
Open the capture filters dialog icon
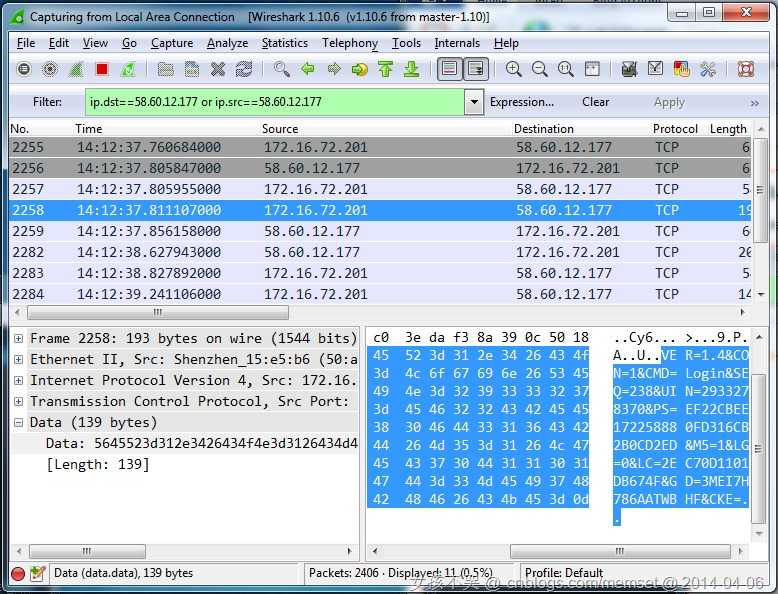pyautogui.click(x=629, y=69)
